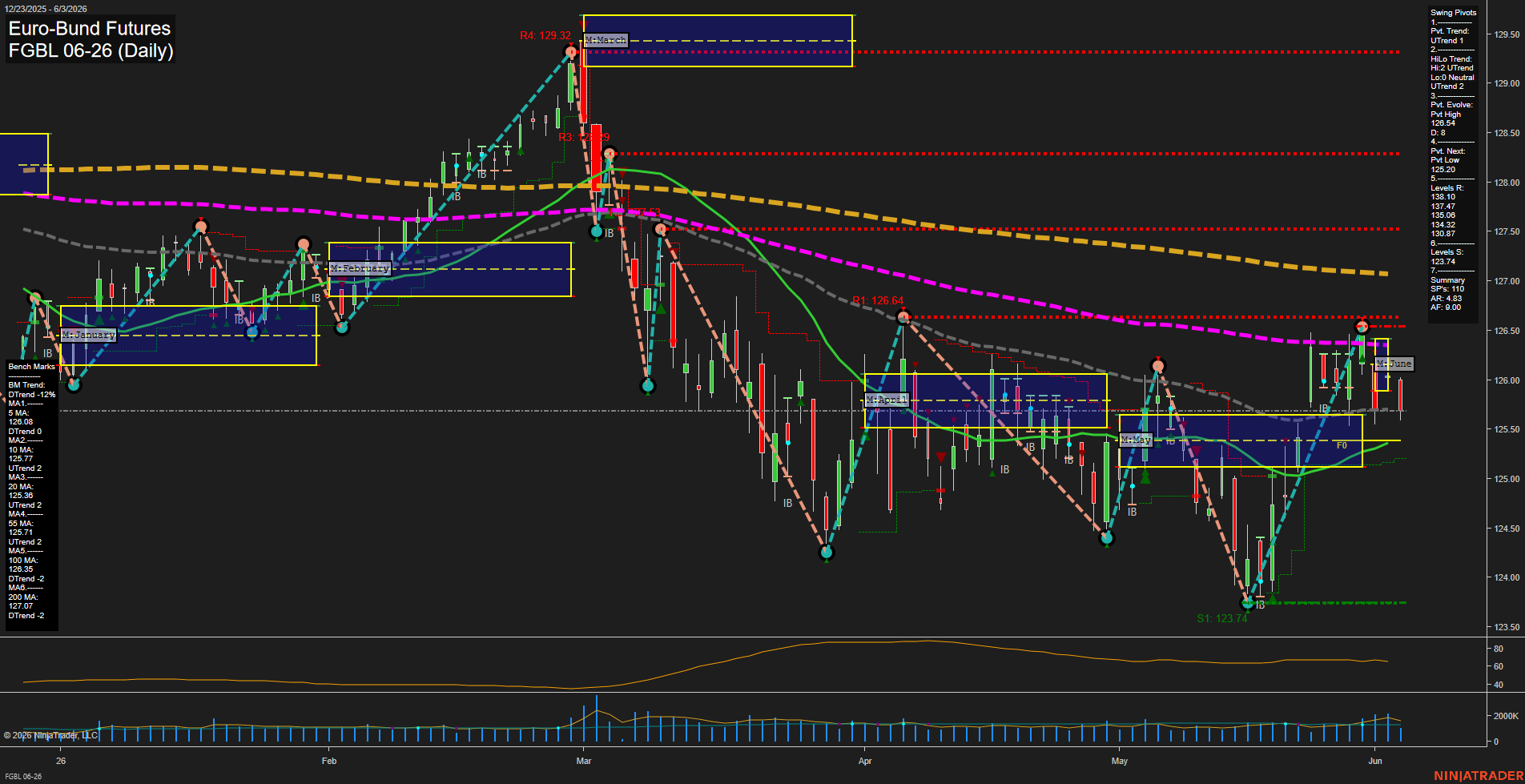Click the Feb label on the date axis

329,761
